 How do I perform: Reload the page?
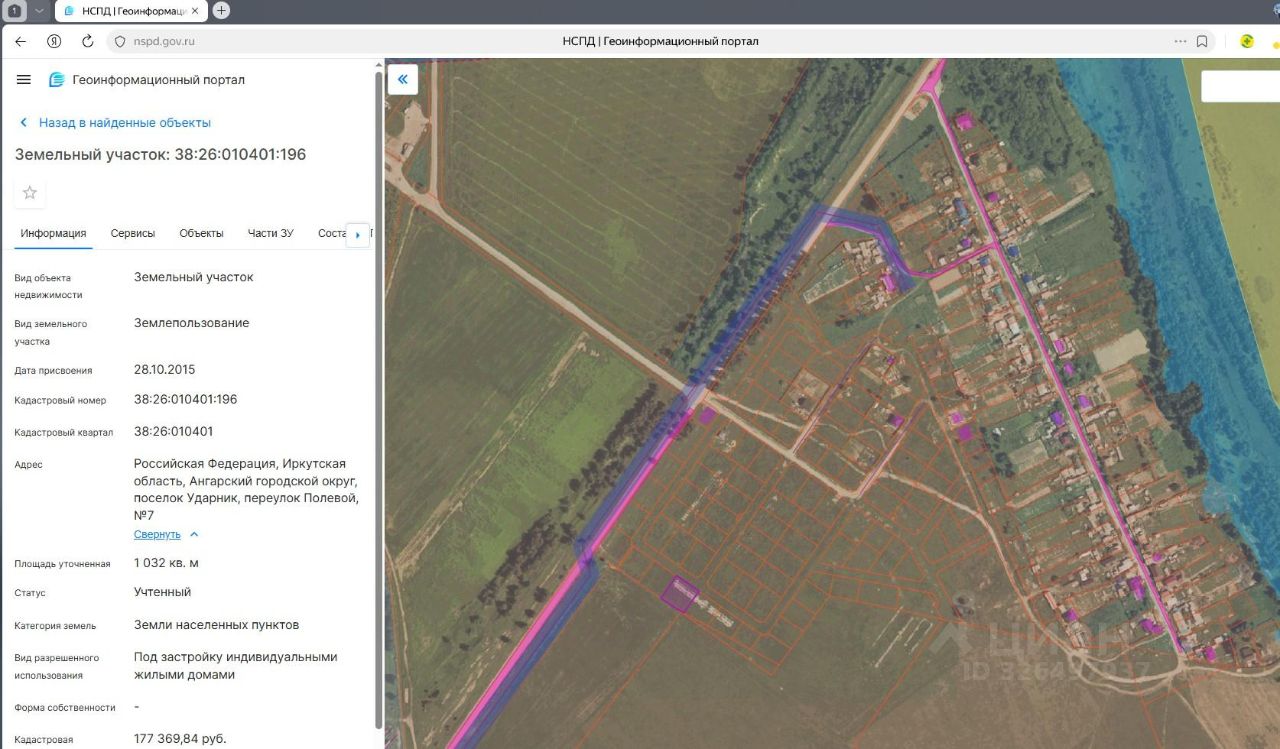[x=88, y=41]
